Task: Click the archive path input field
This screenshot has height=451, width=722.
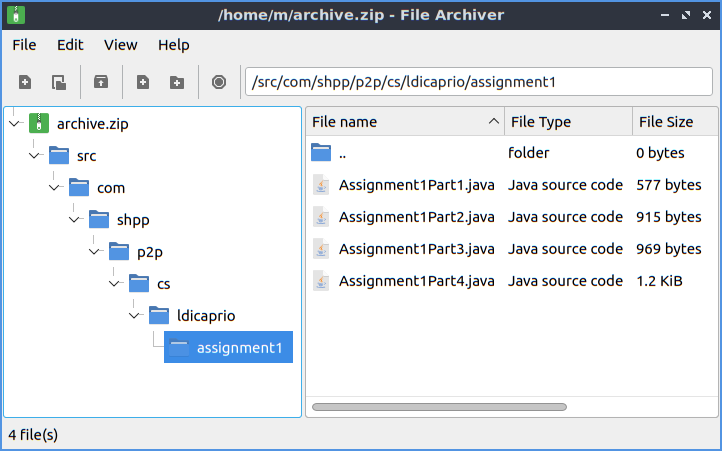Action: (478, 82)
